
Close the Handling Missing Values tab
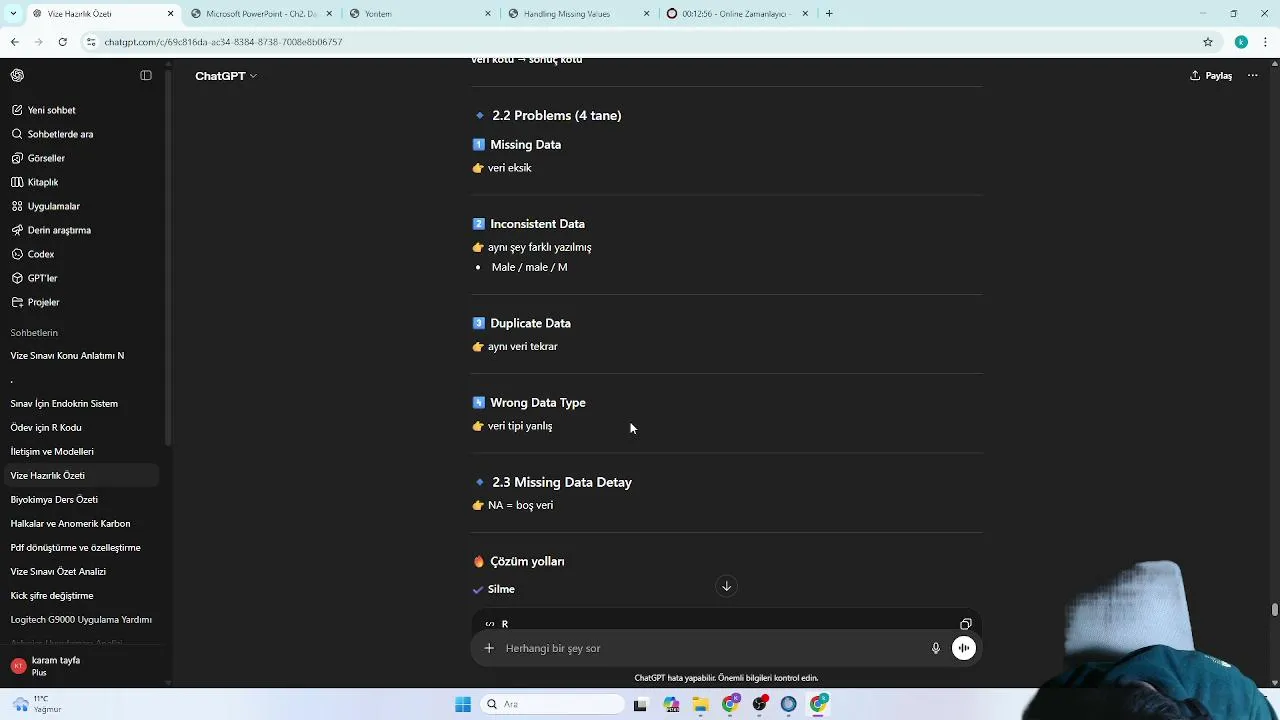click(646, 14)
